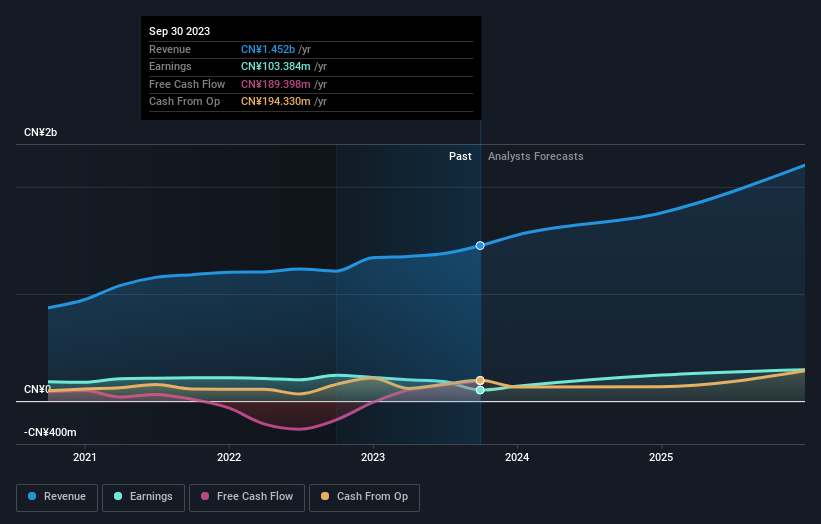Toggle the Earnings legend button
Viewport: 821px width, 524px height.
point(143,497)
